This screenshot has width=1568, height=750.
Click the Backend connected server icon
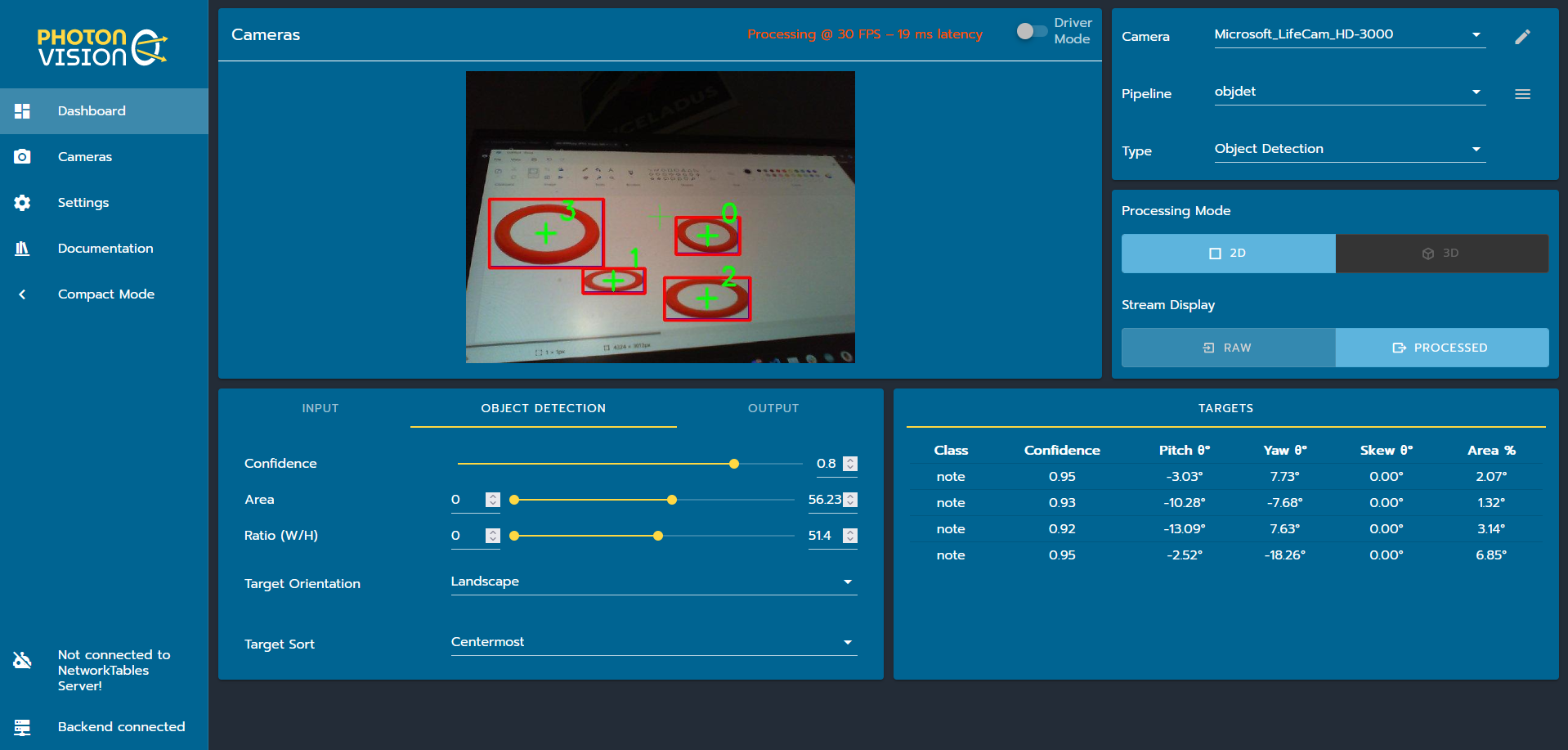tap(22, 727)
